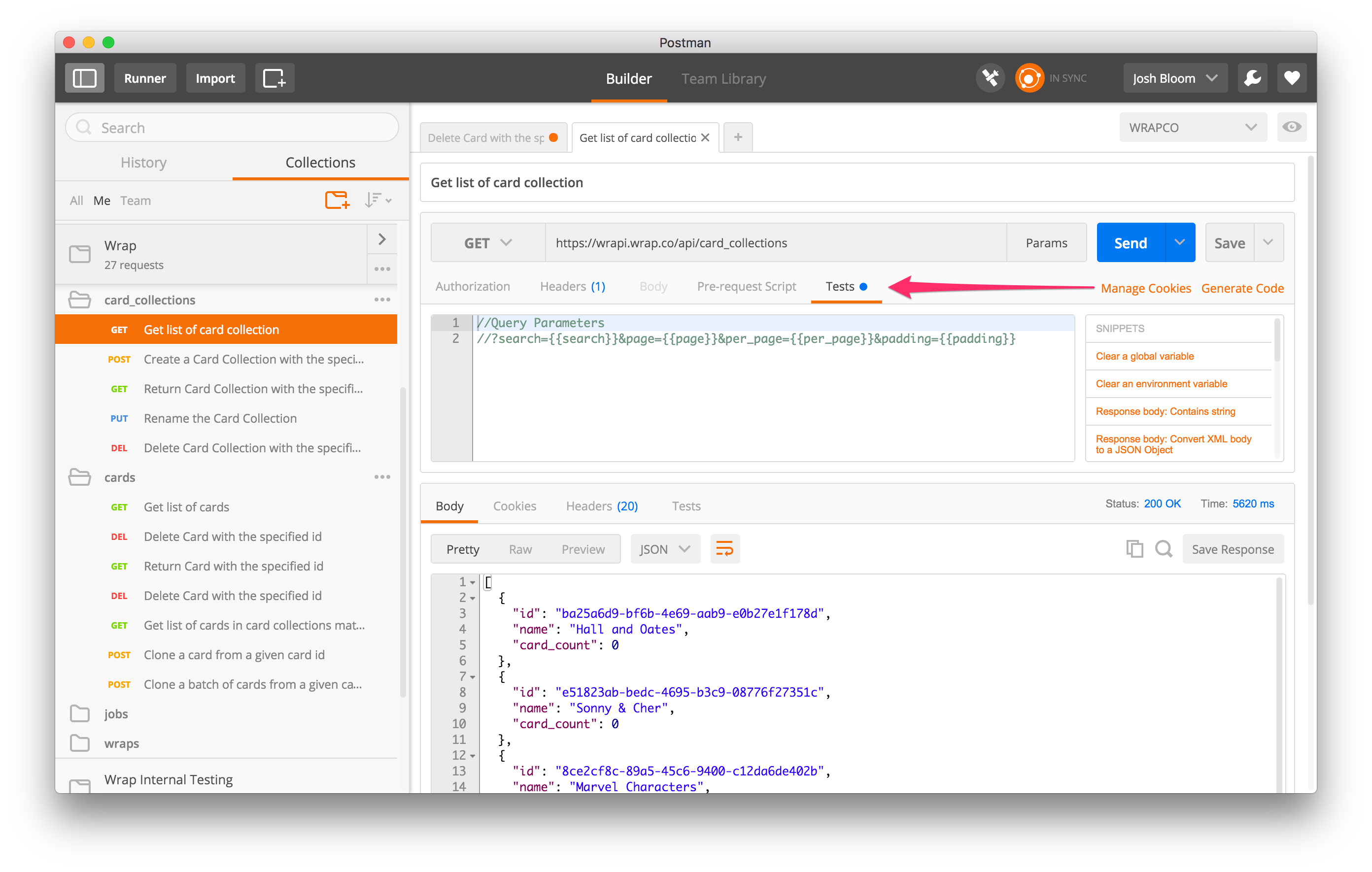Screen dimensions: 1372x872
Task: Open more options for Wrap collection
Action: coord(382,269)
